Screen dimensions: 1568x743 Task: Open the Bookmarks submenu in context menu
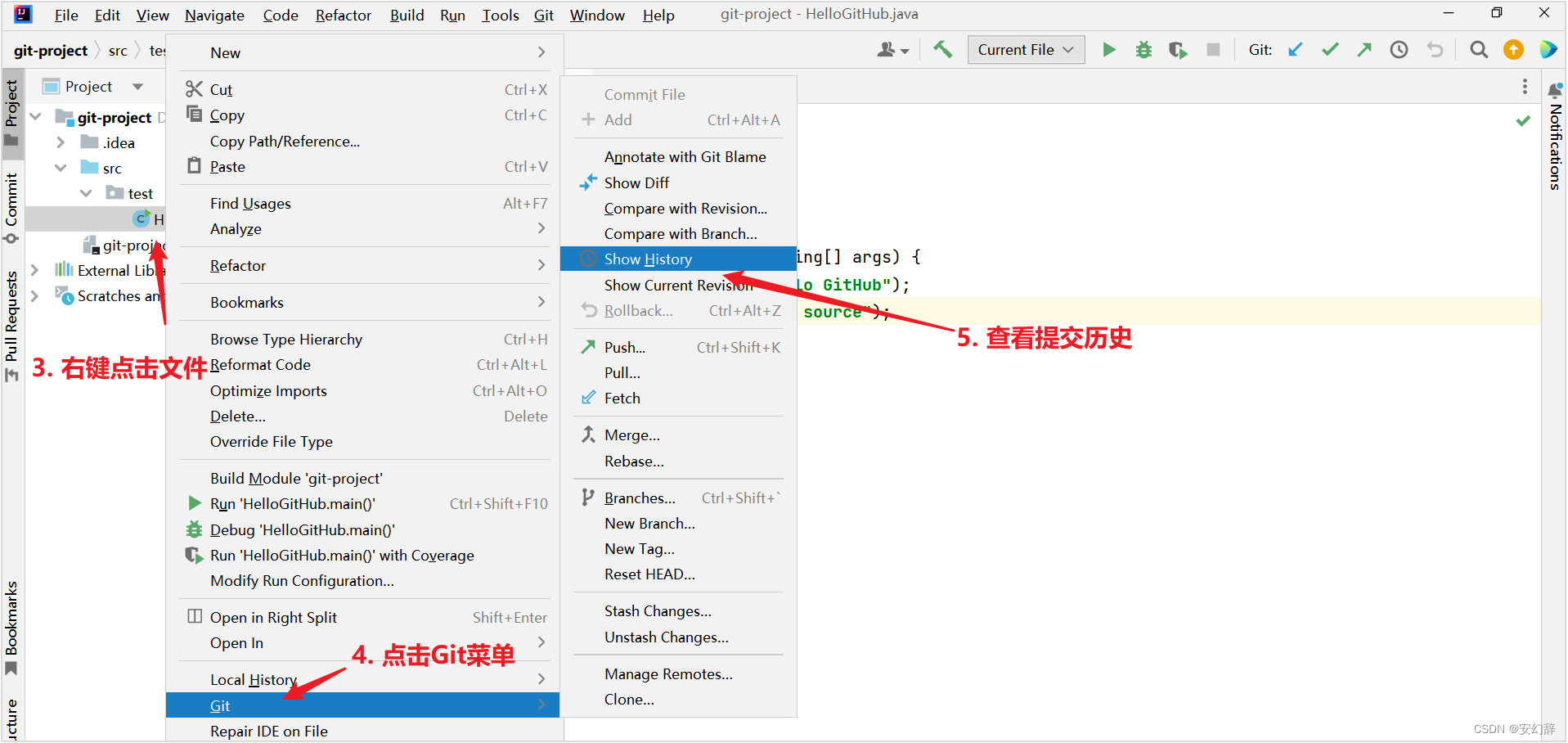click(x=365, y=302)
